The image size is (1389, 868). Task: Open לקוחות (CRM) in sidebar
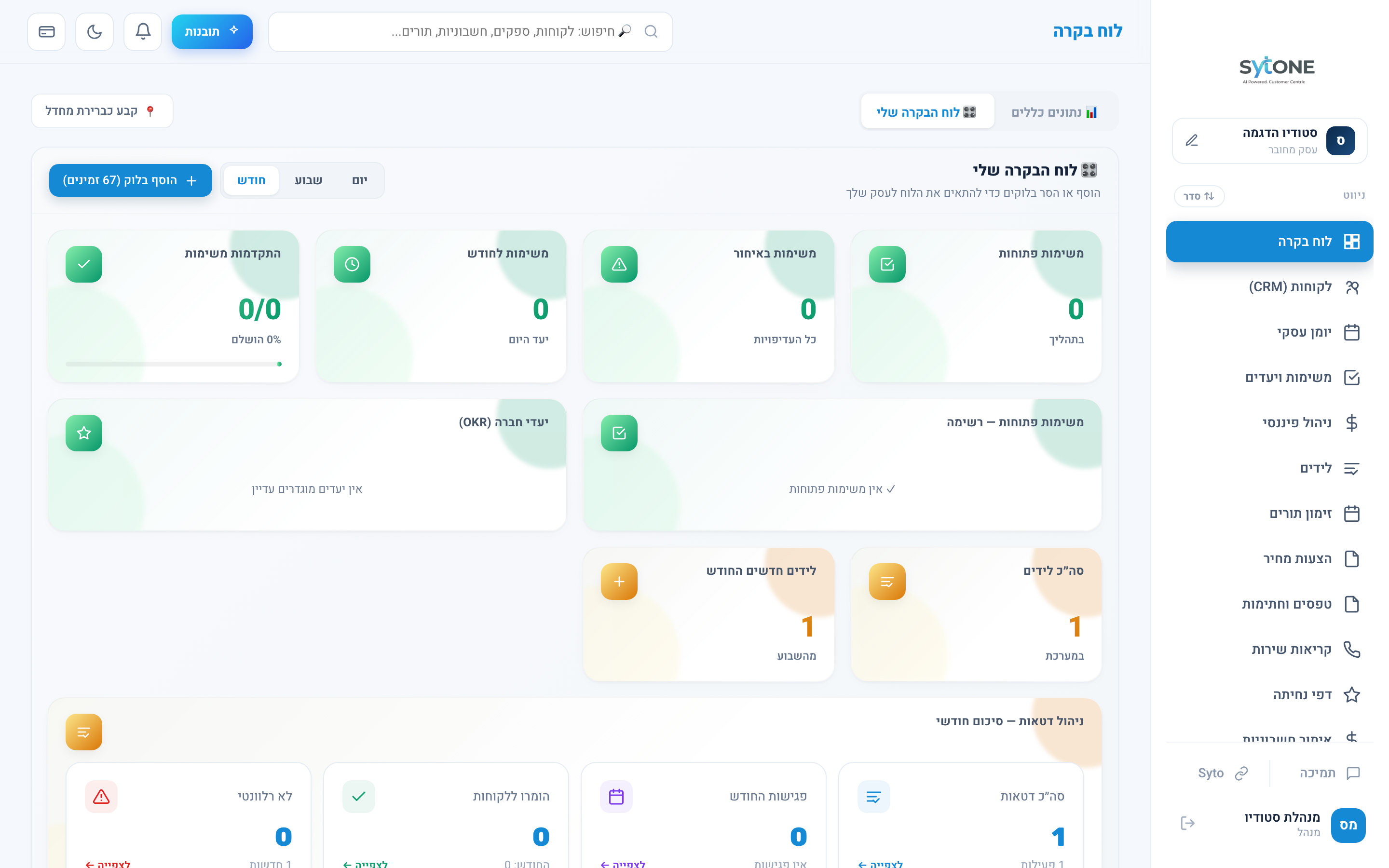(1269, 287)
